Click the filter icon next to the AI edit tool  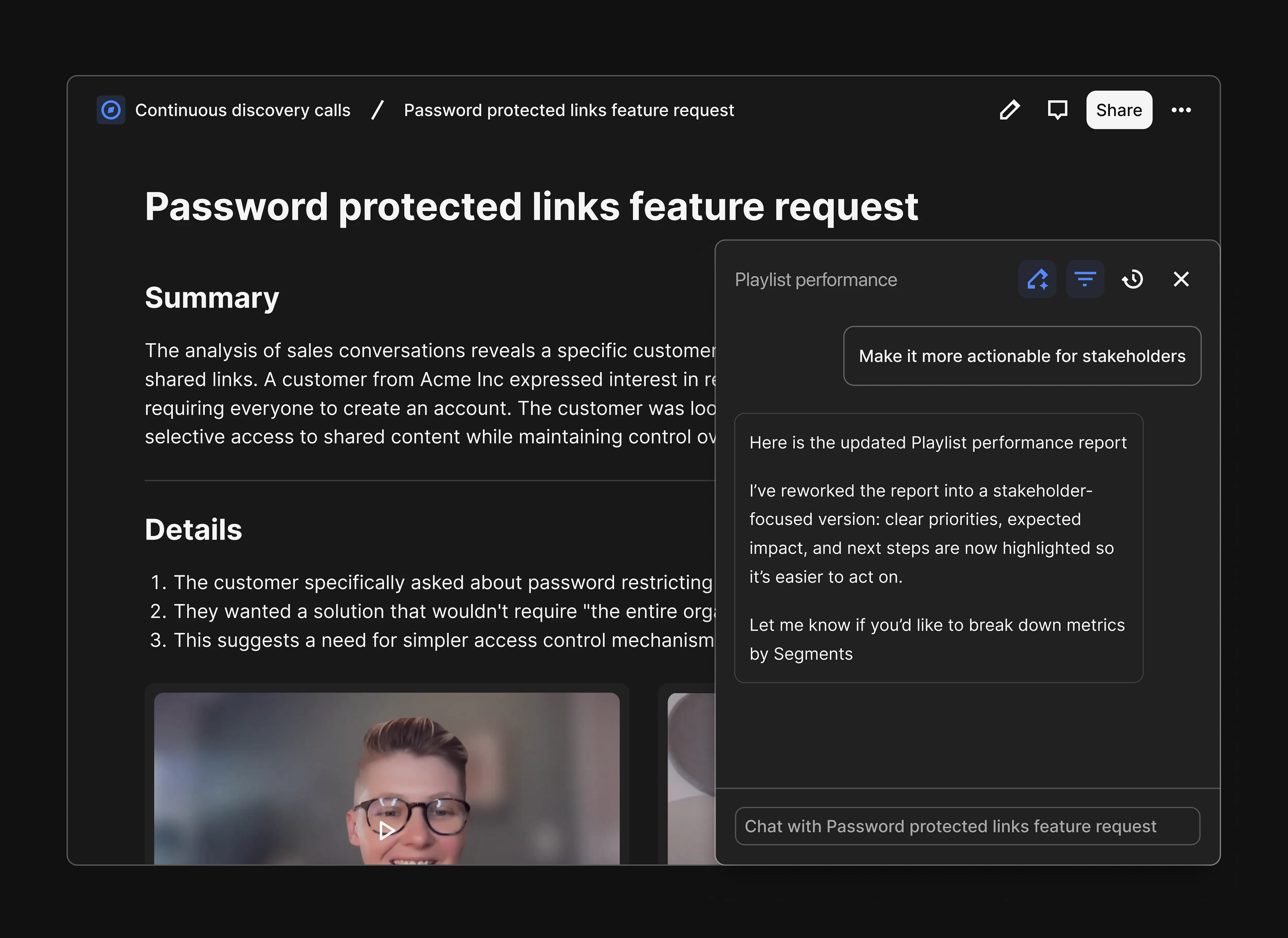tap(1085, 279)
